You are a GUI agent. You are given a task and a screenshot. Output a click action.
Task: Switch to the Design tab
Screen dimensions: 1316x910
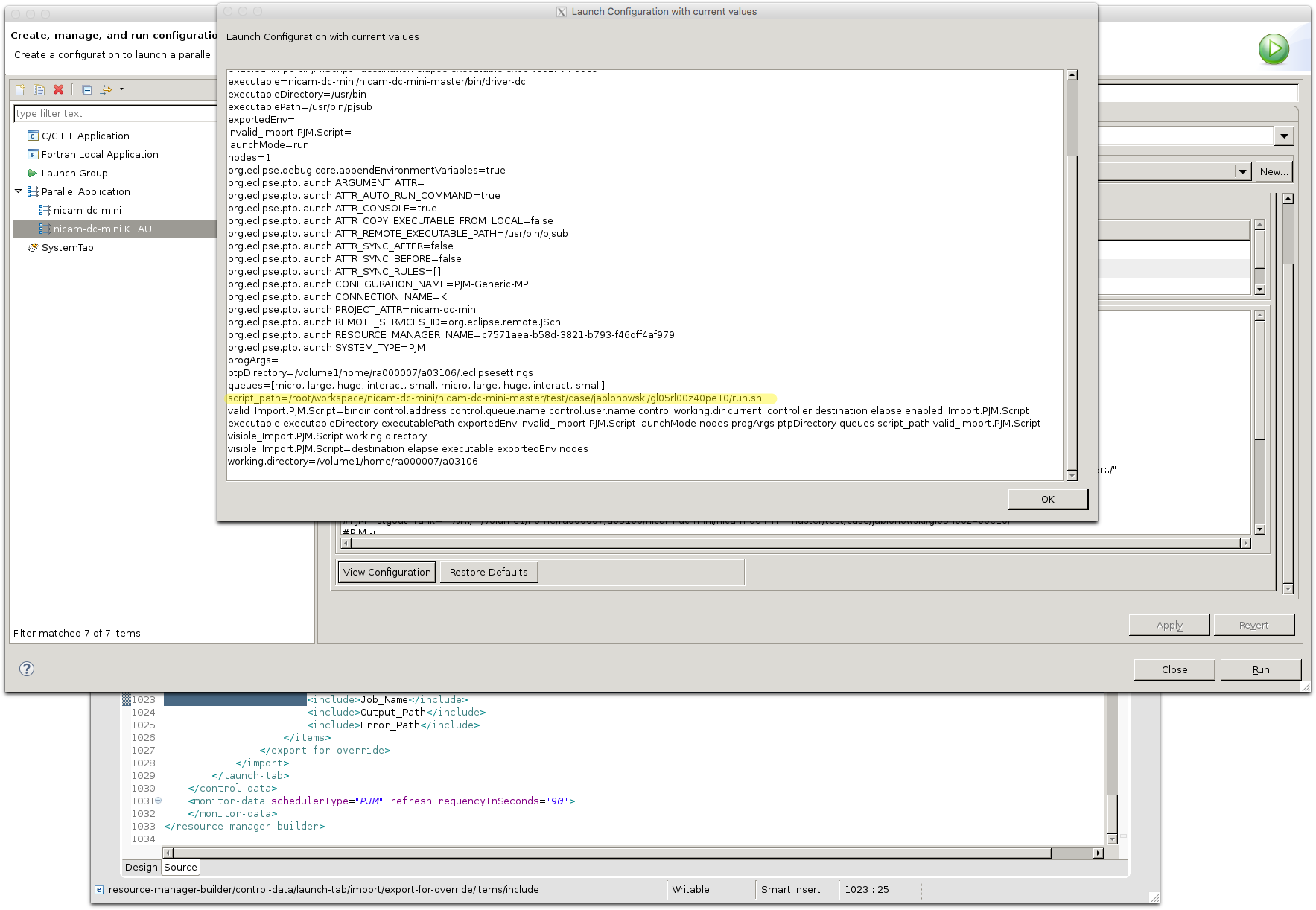tap(141, 867)
